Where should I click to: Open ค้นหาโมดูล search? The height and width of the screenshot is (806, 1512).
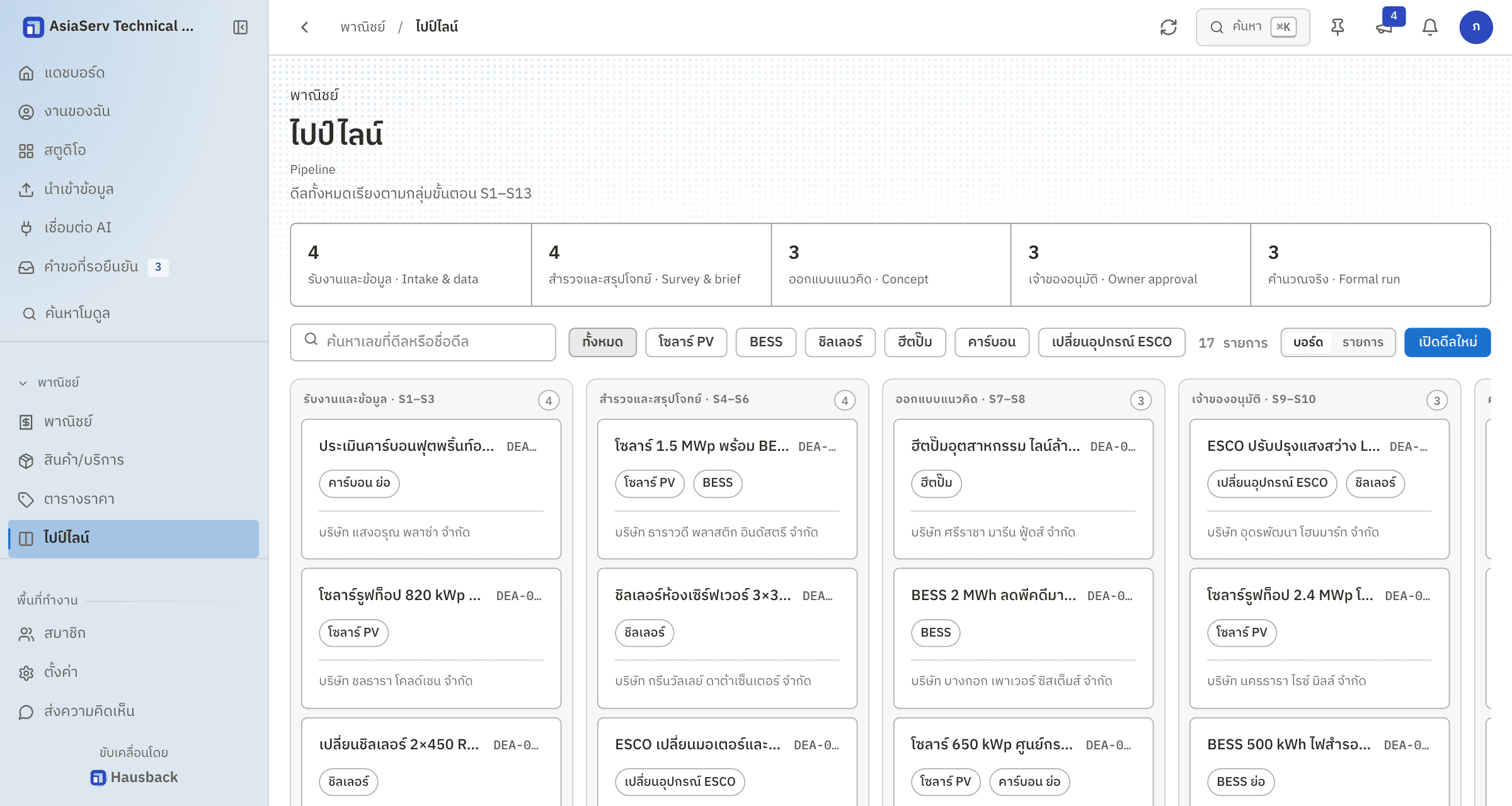click(134, 314)
